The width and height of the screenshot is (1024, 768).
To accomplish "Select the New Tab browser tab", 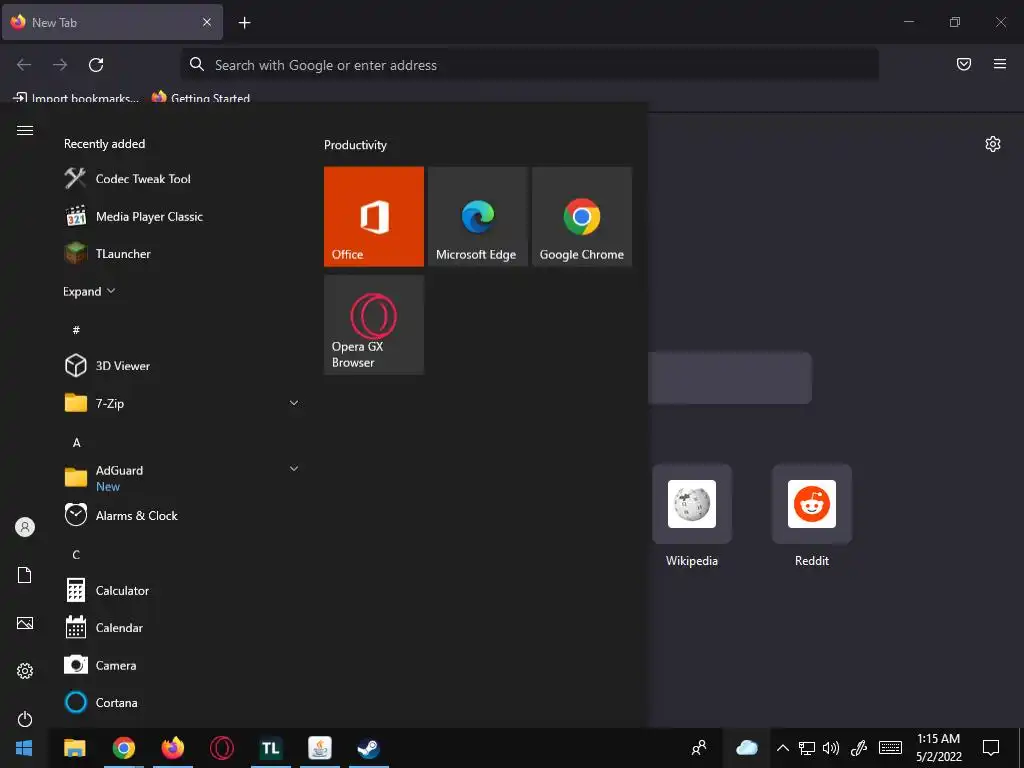I will pos(112,22).
